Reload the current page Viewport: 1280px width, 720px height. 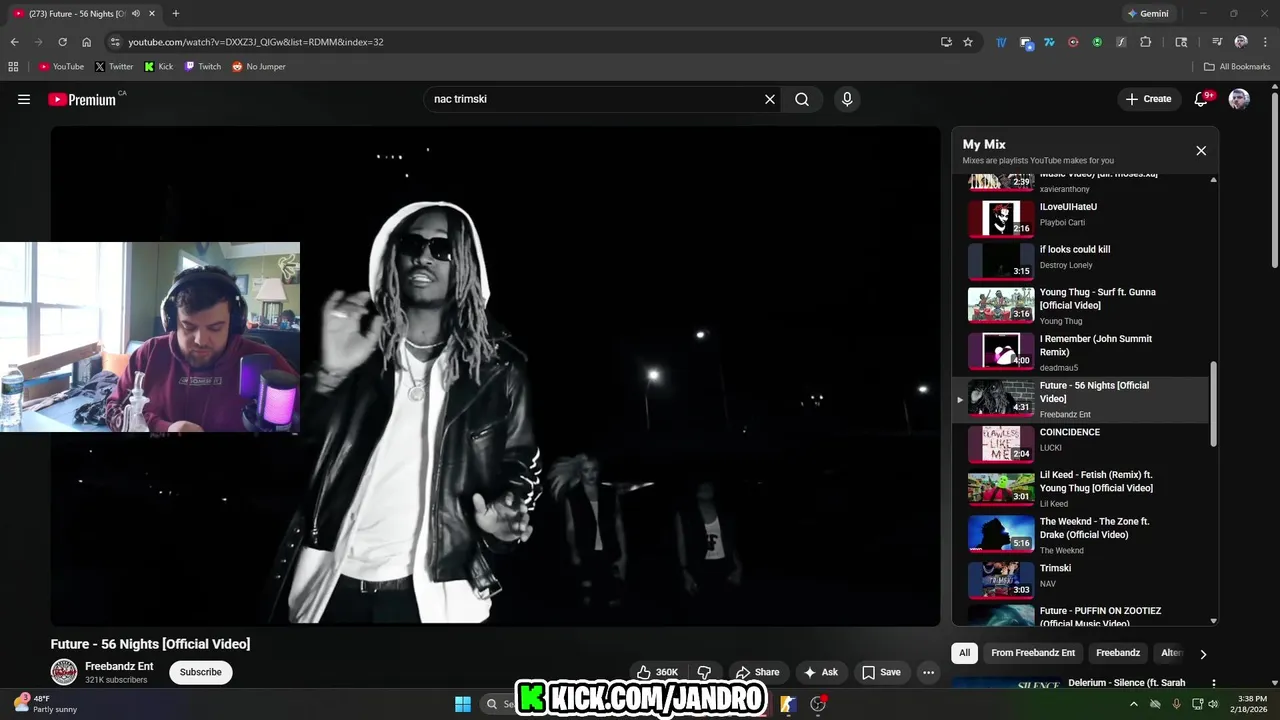click(62, 42)
